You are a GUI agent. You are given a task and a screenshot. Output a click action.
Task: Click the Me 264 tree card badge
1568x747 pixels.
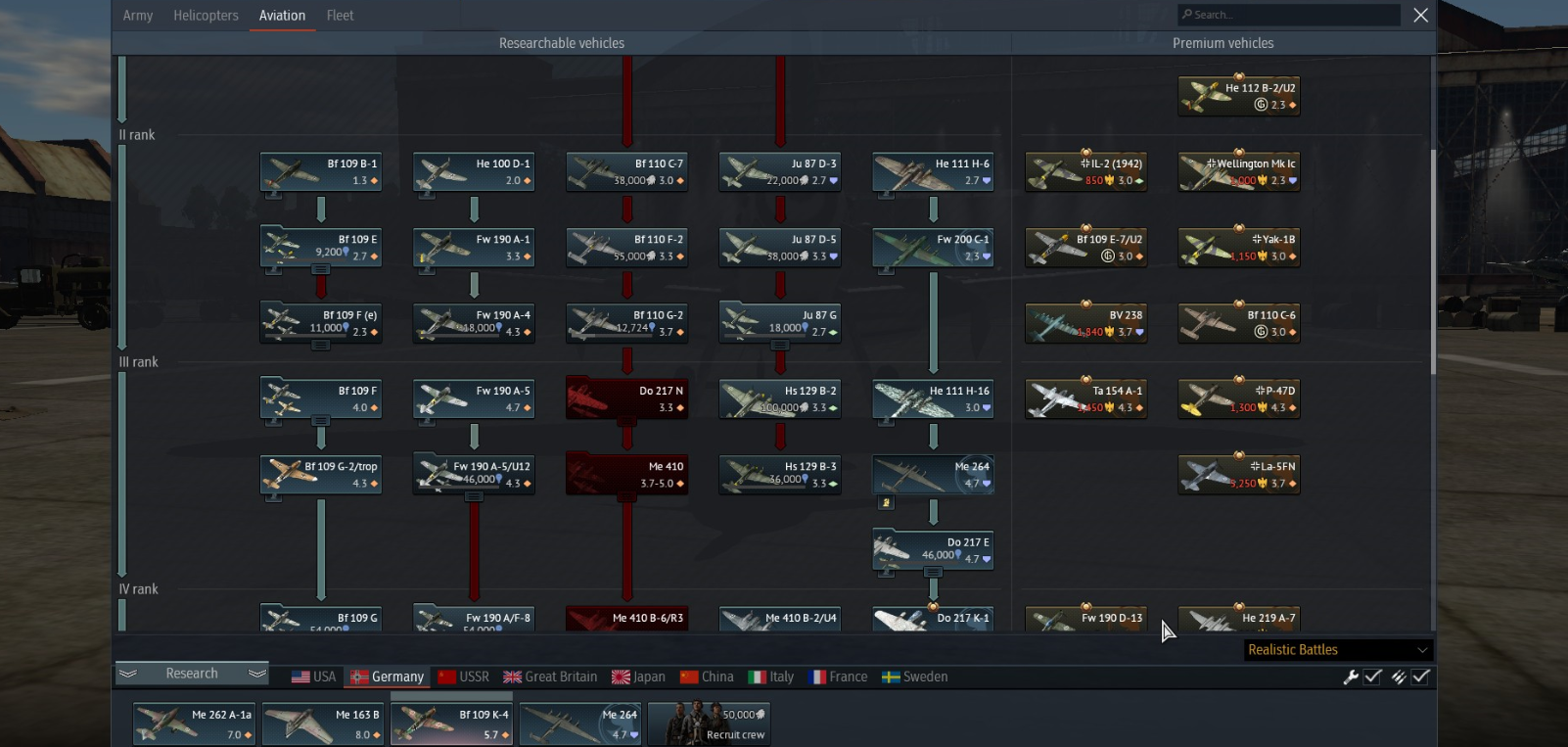tap(886, 502)
